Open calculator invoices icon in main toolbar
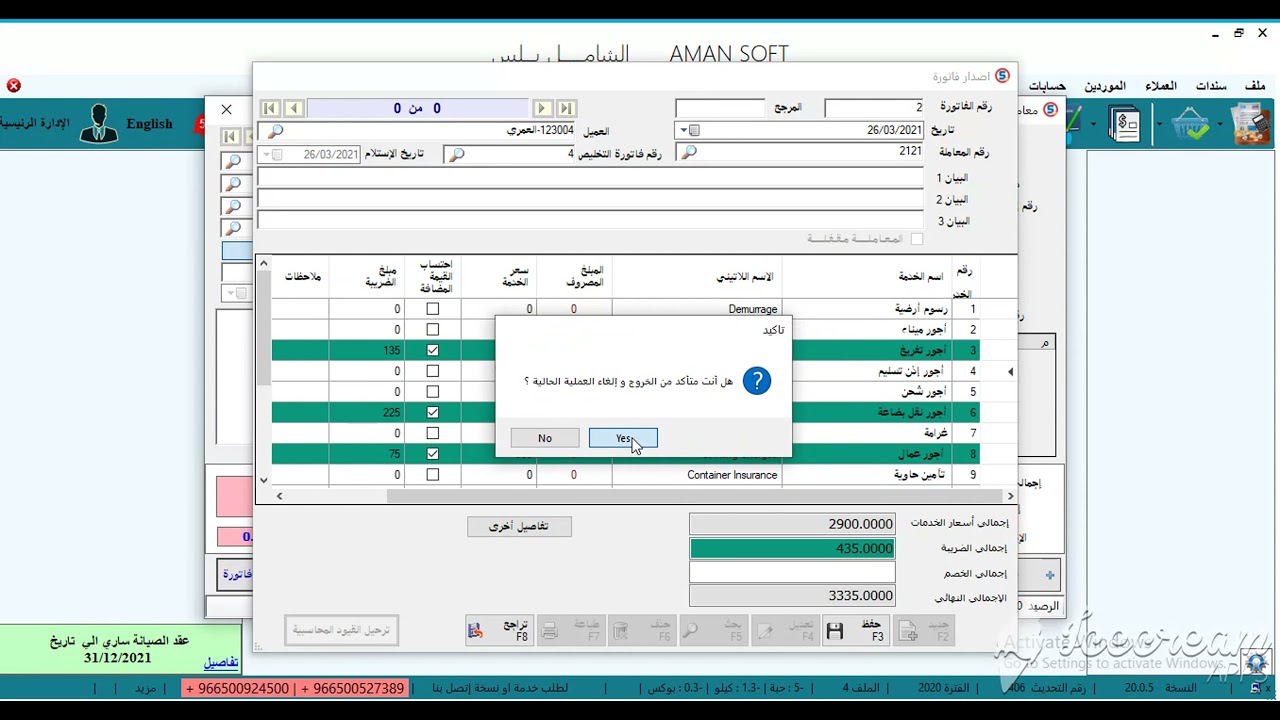Screen dimensions: 1280x720 pos(1250,126)
